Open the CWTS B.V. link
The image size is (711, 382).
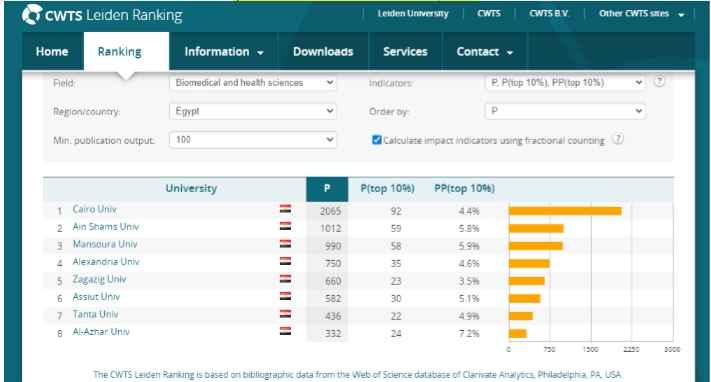click(549, 14)
